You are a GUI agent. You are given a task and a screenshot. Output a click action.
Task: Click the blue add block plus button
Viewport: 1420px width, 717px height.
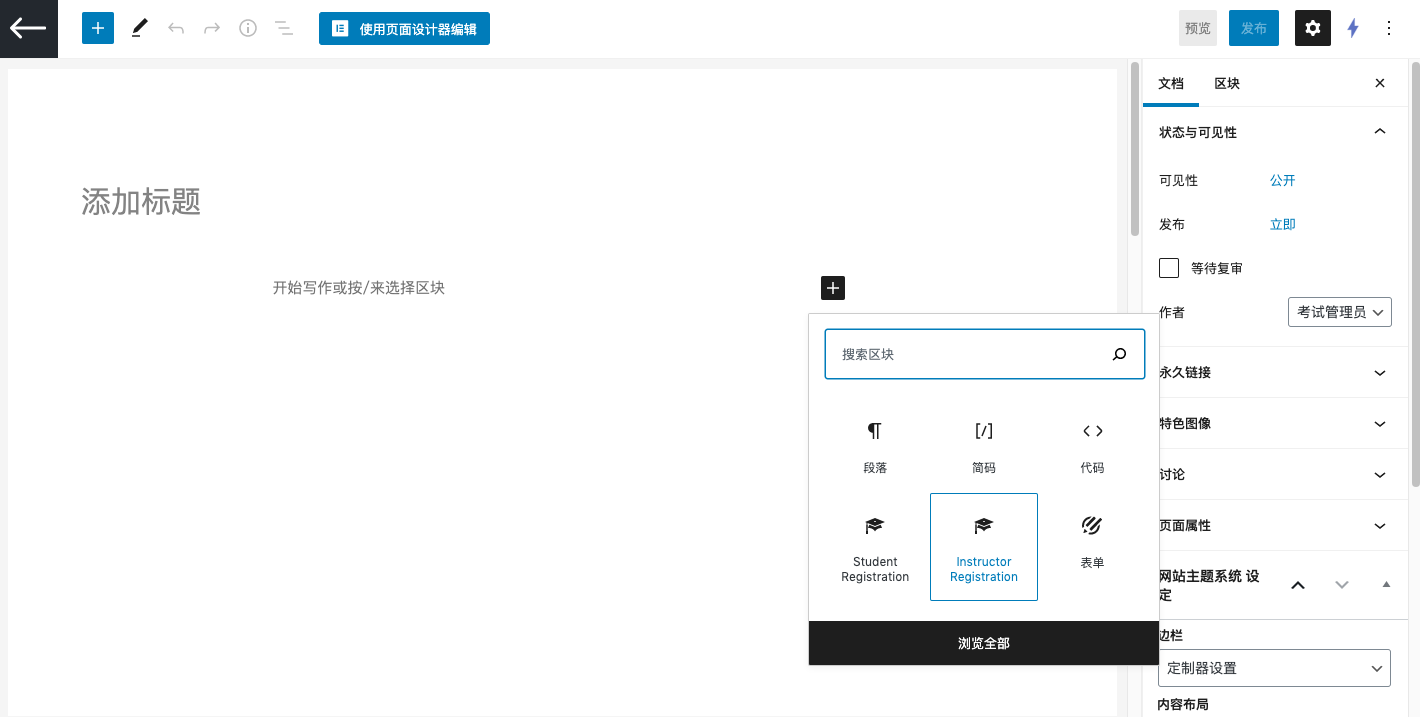[x=98, y=28]
